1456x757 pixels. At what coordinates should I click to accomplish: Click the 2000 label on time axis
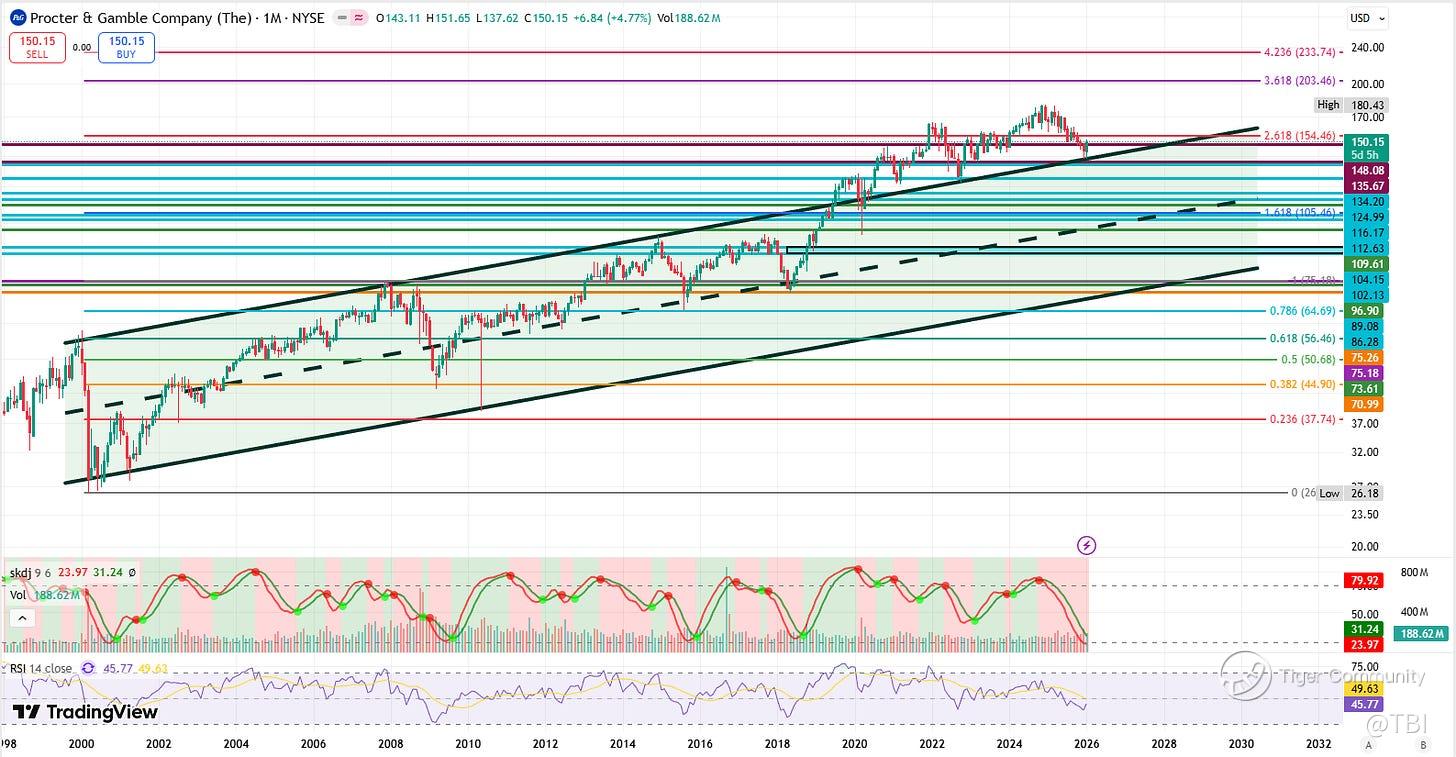[x=81, y=744]
